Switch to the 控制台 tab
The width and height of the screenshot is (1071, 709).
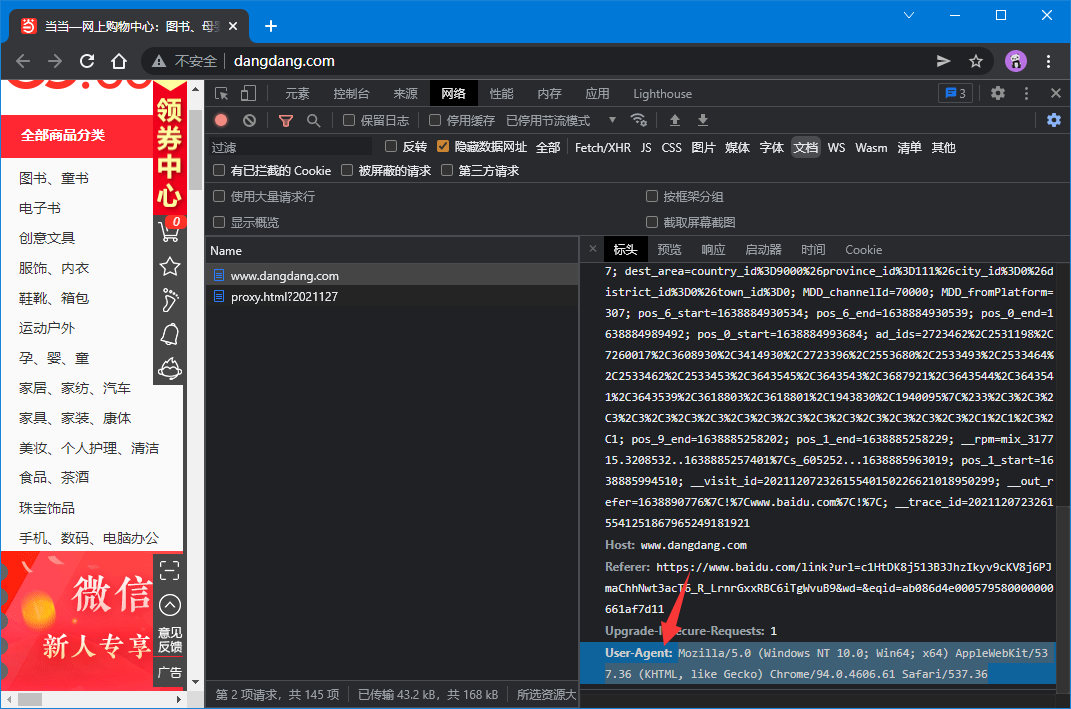351,94
